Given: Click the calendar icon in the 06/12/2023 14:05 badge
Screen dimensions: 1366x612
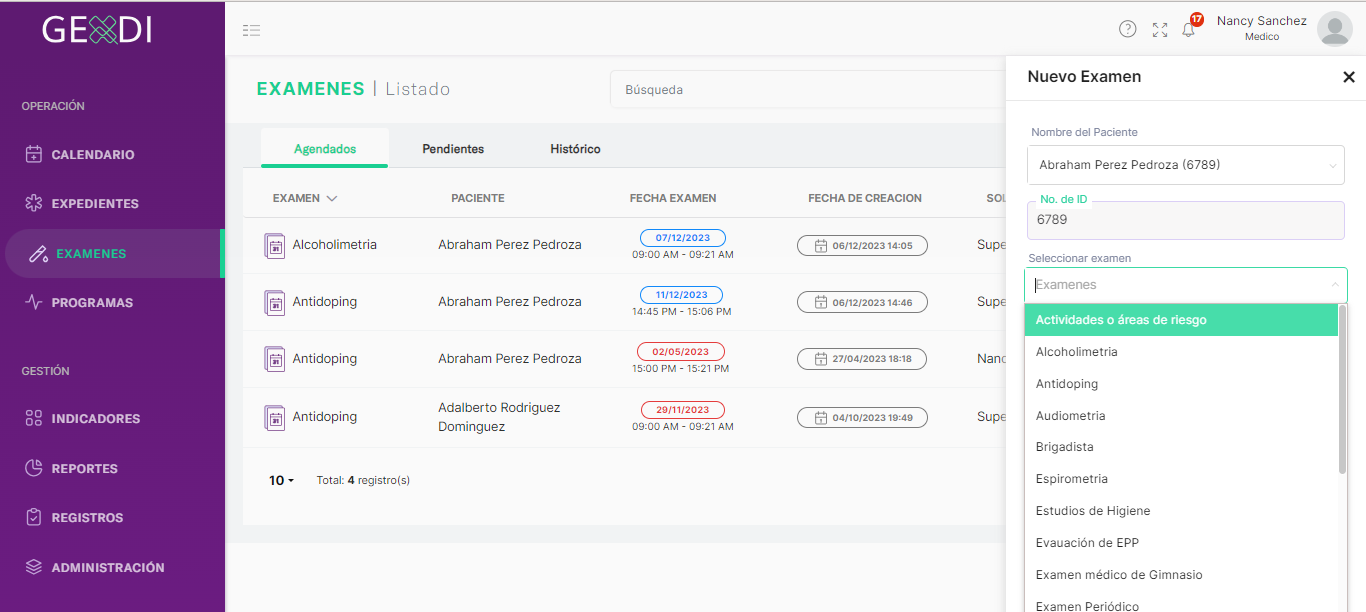Looking at the screenshot, I should (x=821, y=246).
